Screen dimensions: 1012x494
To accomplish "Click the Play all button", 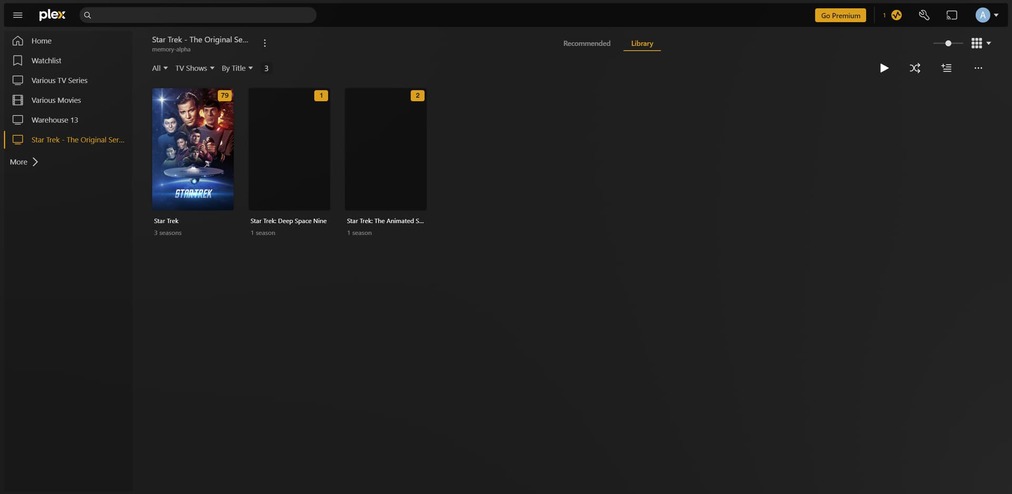I will click(x=884, y=68).
